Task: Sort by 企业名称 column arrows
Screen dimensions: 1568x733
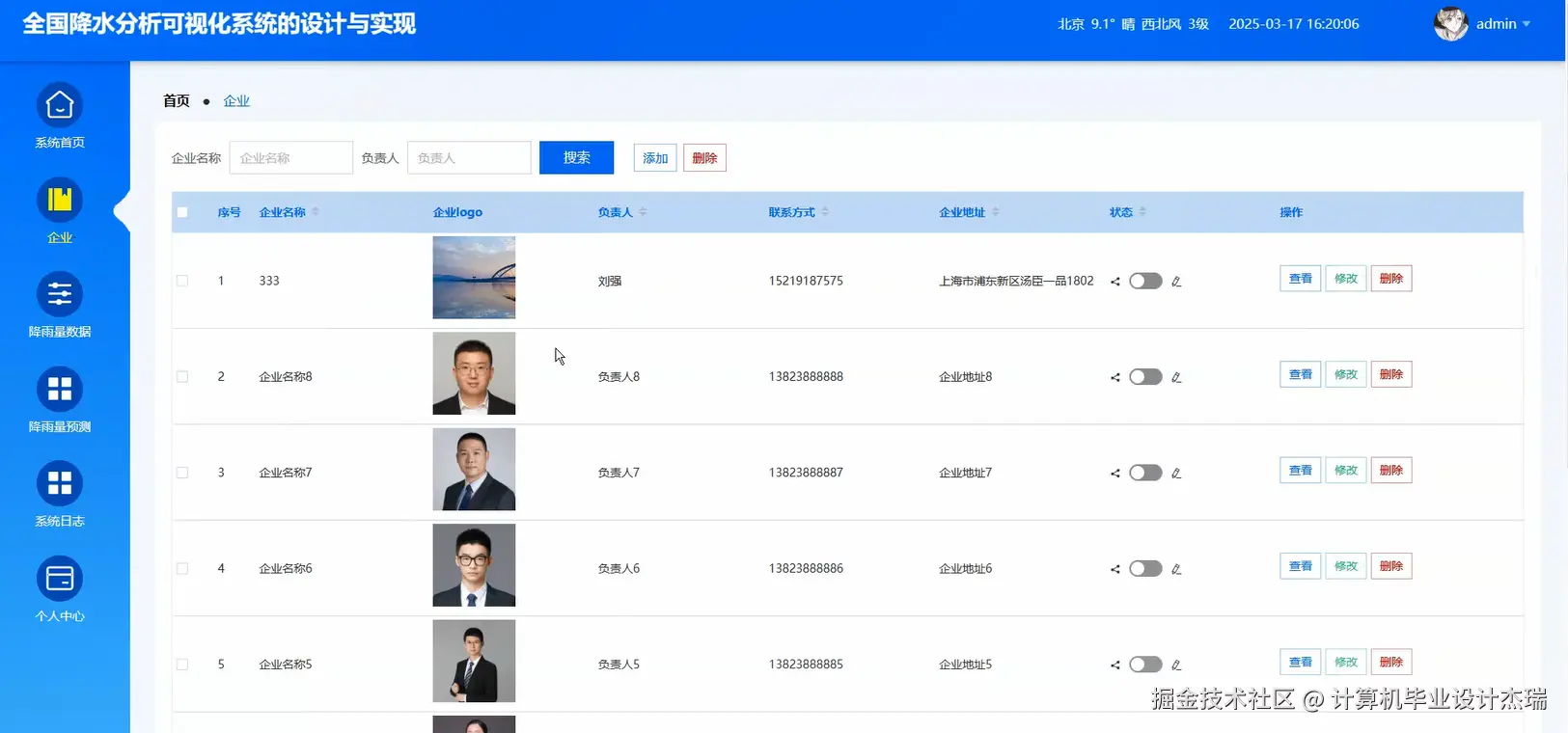Action: (x=316, y=212)
